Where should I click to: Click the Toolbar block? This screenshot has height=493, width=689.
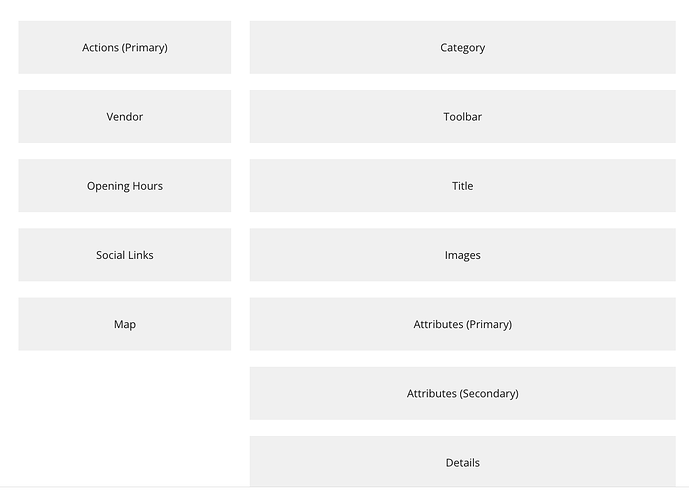pyautogui.click(x=463, y=116)
